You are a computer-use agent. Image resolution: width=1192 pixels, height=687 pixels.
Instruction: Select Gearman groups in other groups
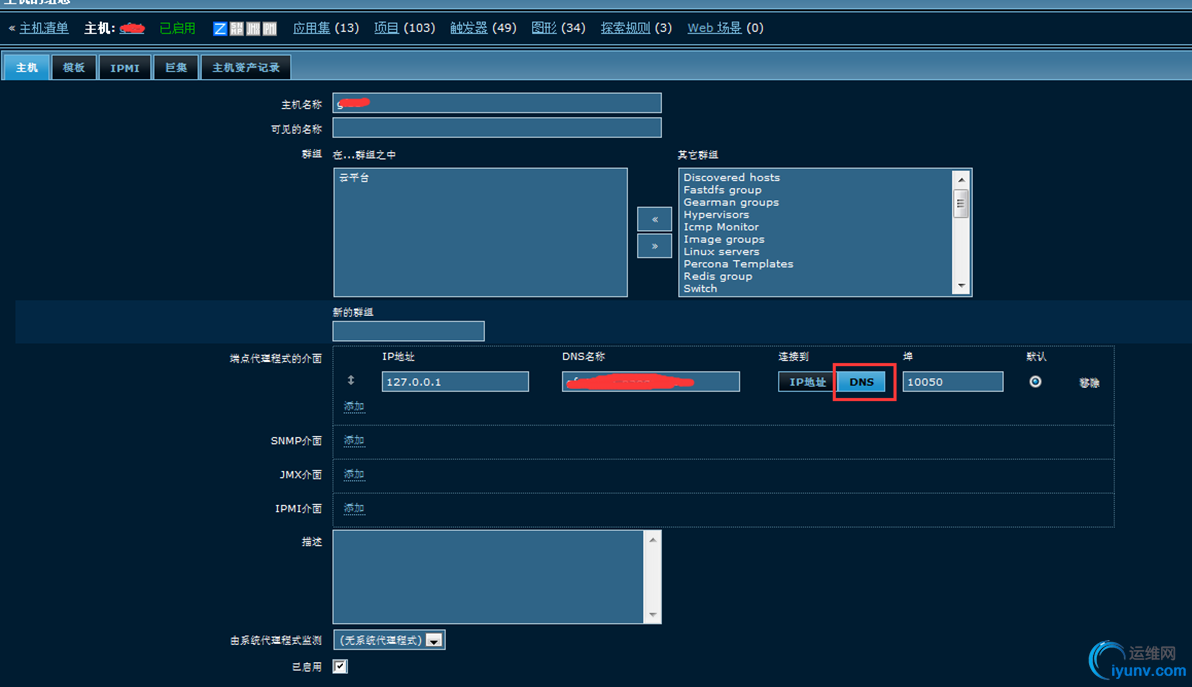731,202
